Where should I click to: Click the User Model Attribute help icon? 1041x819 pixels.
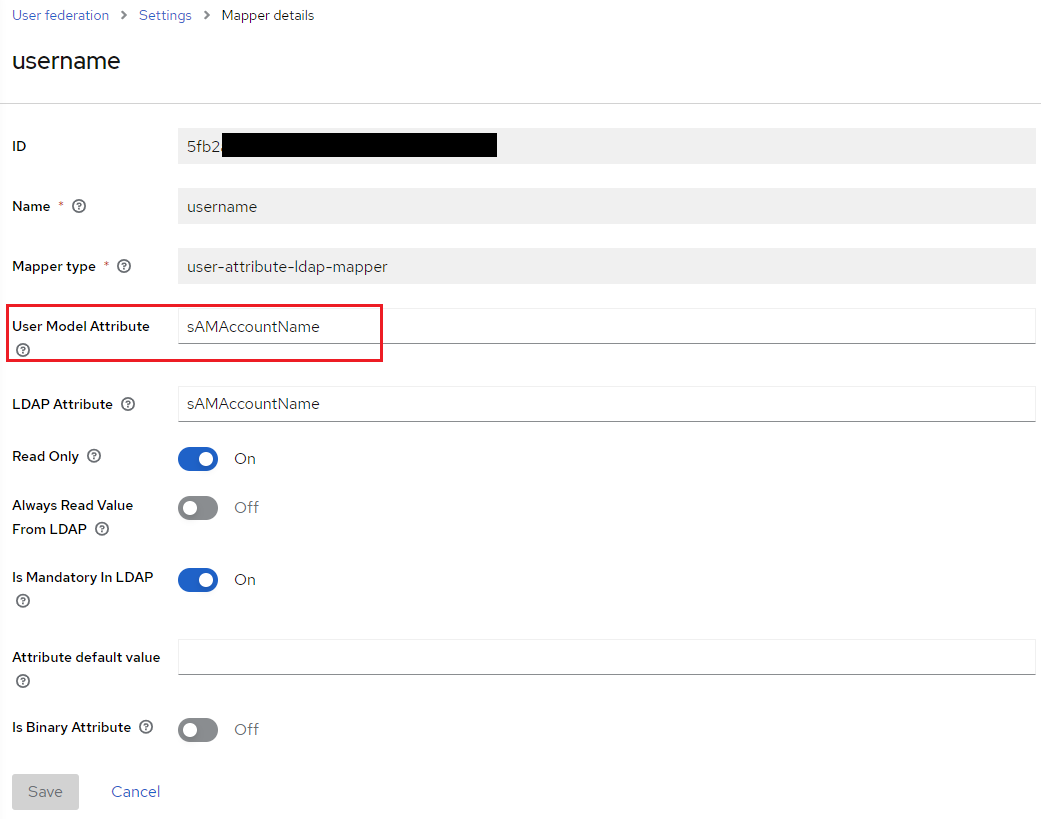[x=22, y=350]
